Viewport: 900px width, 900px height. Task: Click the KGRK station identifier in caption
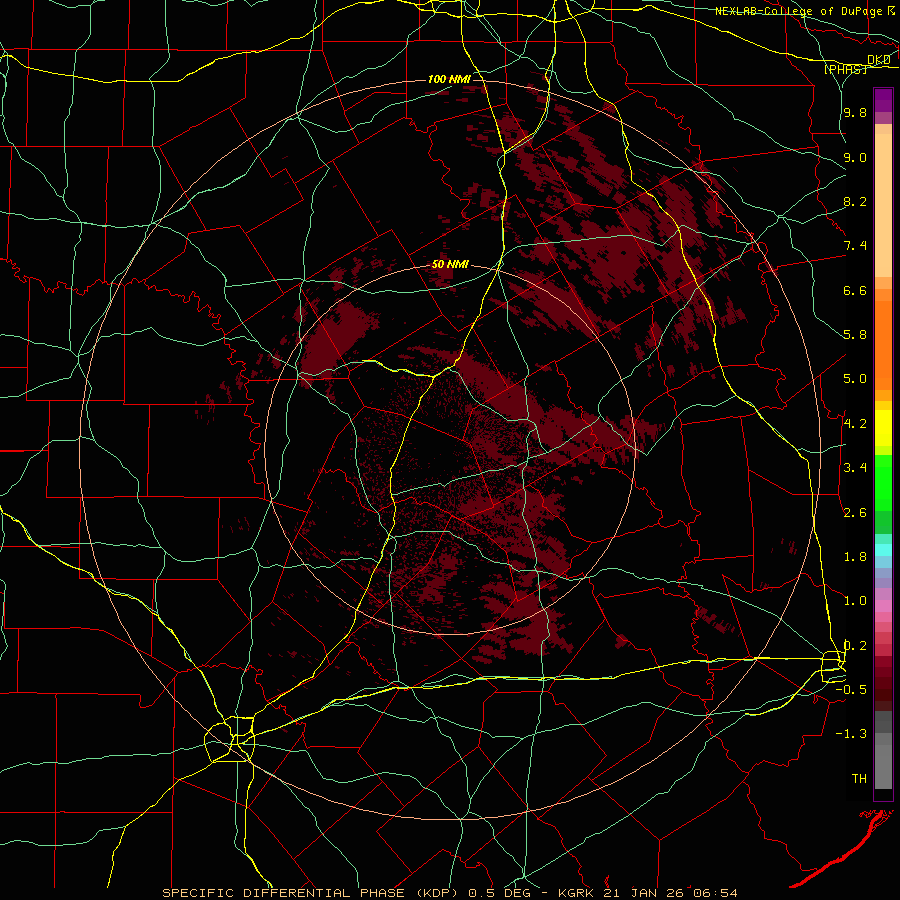[x=577, y=893]
